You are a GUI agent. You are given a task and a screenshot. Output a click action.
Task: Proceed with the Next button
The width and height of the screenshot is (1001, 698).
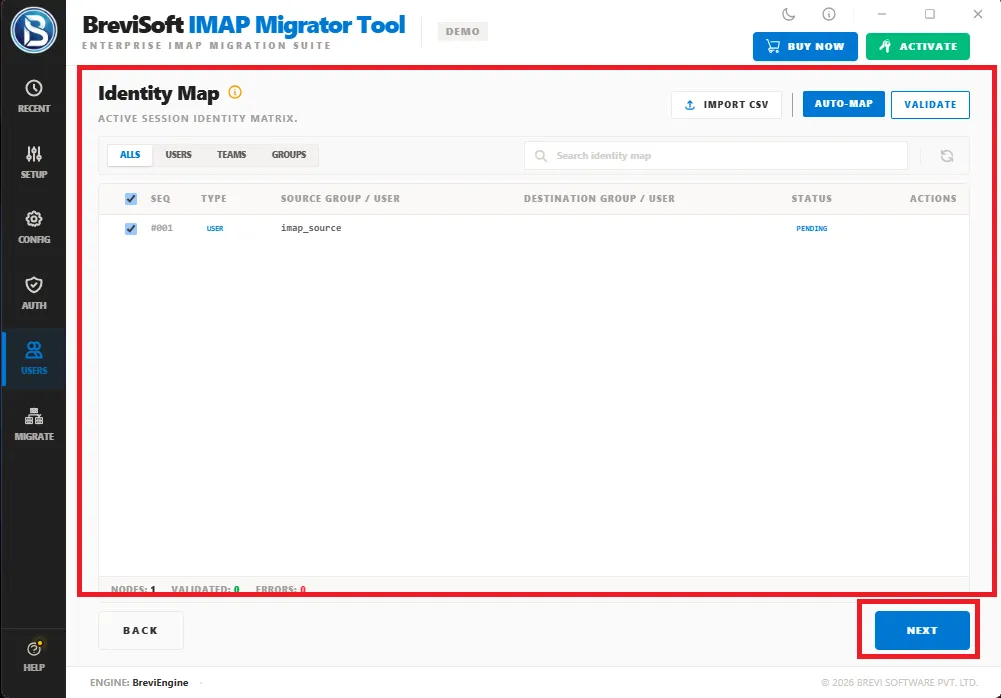pos(922,630)
